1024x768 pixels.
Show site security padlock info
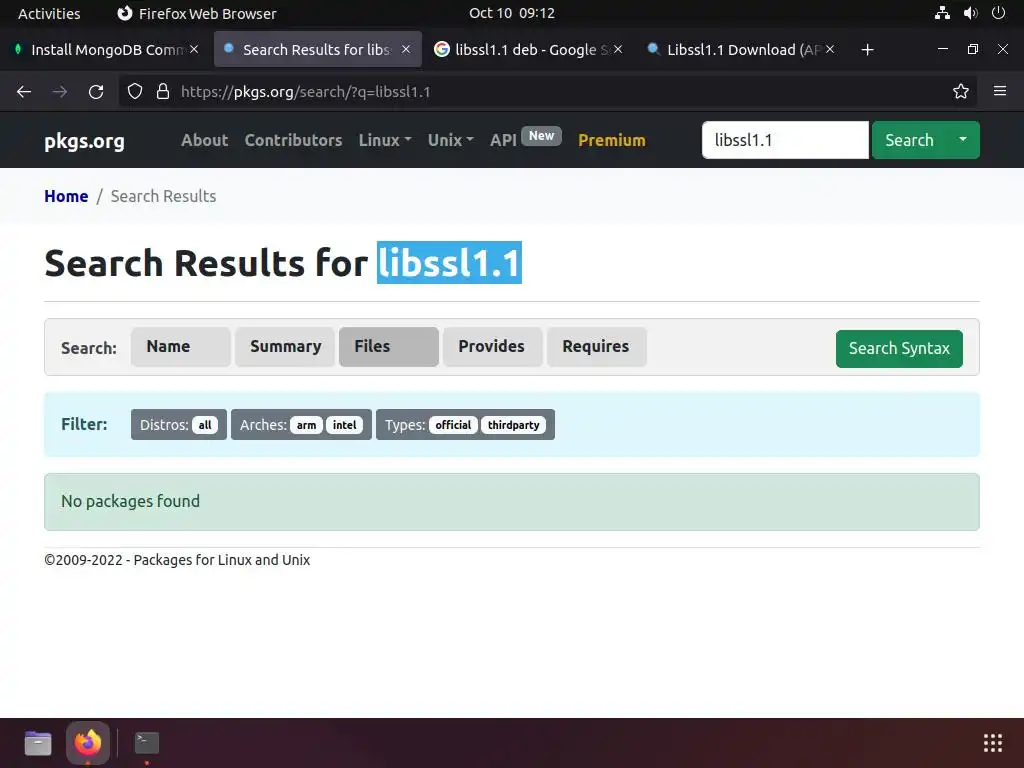click(x=163, y=91)
